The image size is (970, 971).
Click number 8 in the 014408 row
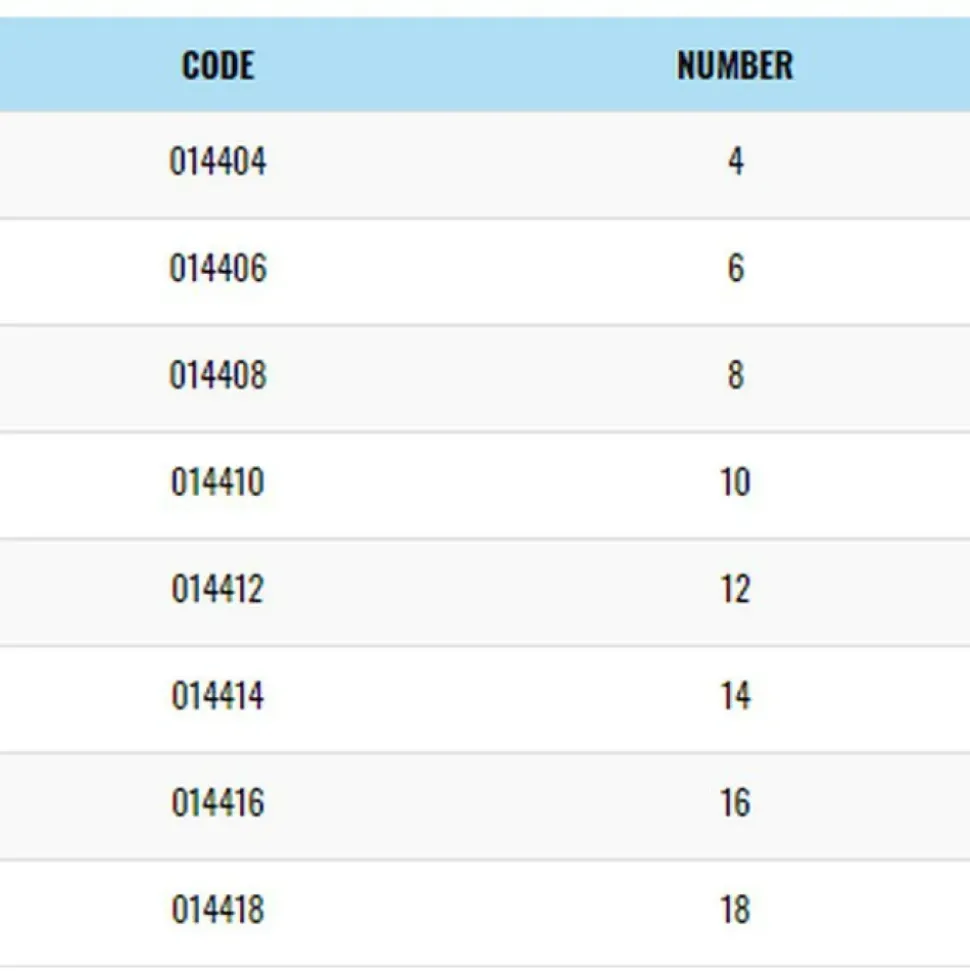735,375
